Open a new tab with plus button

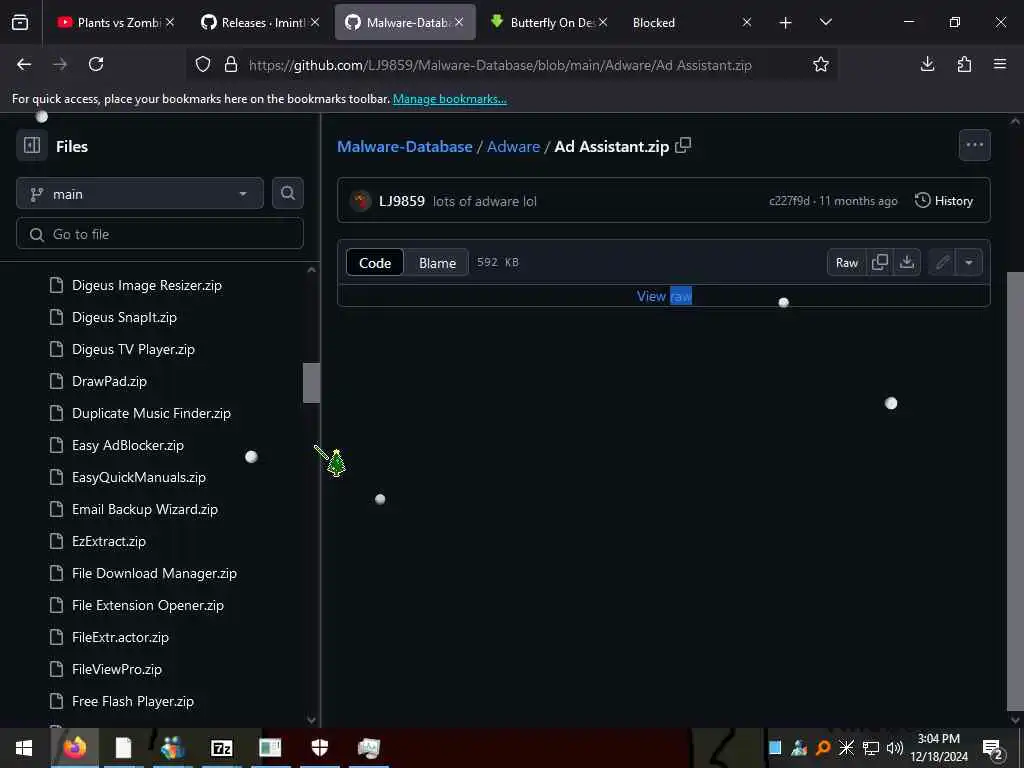point(786,23)
